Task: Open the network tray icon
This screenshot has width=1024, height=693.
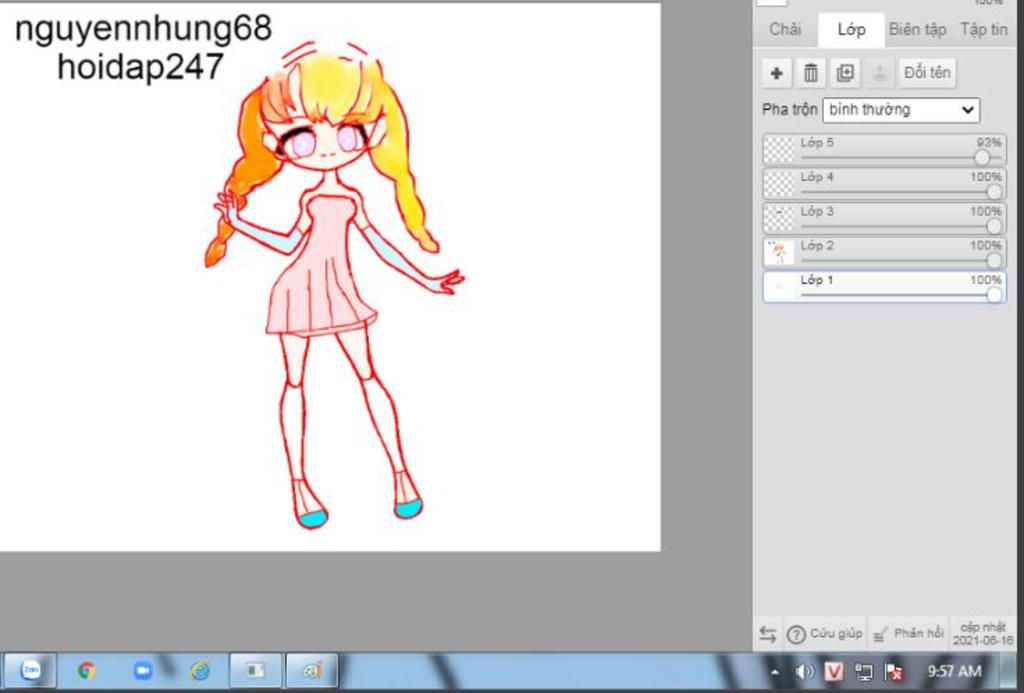Action: (x=864, y=671)
